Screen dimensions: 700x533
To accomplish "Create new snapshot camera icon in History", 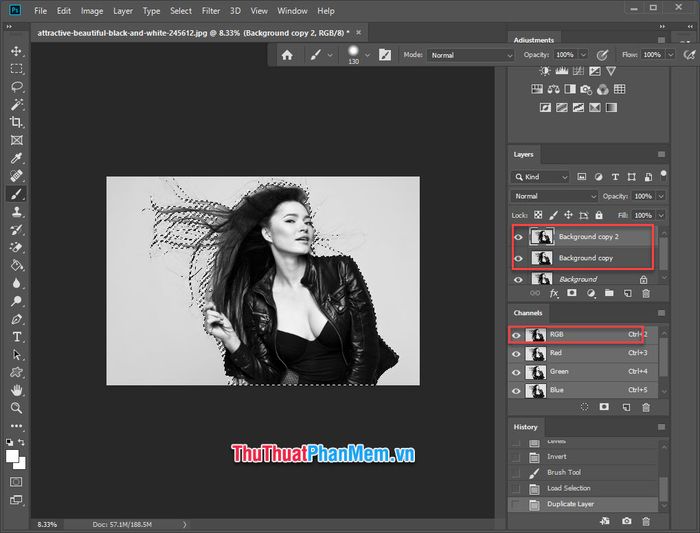I will click(x=626, y=521).
